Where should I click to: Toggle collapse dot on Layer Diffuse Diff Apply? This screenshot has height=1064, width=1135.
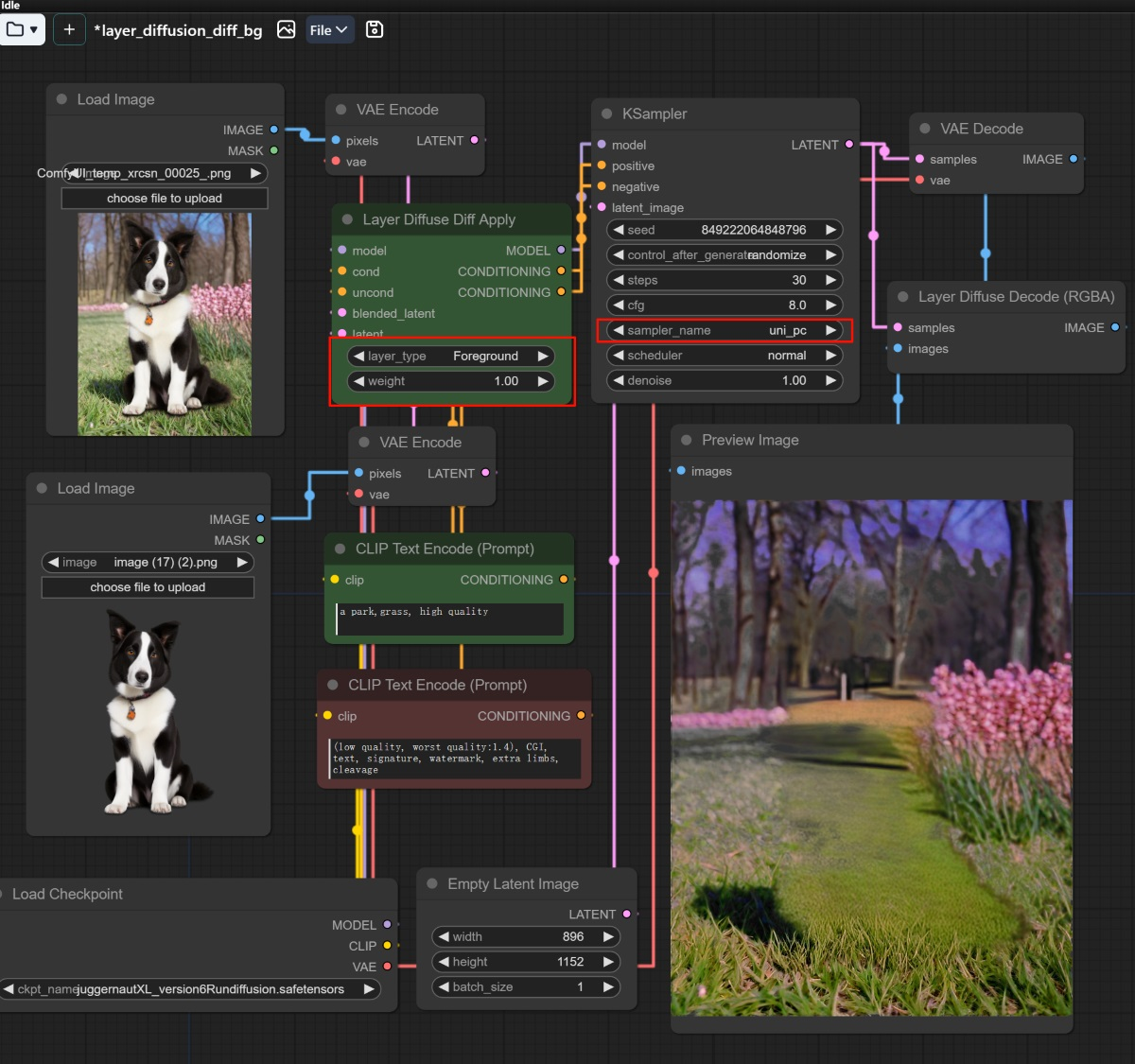point(348,219)
